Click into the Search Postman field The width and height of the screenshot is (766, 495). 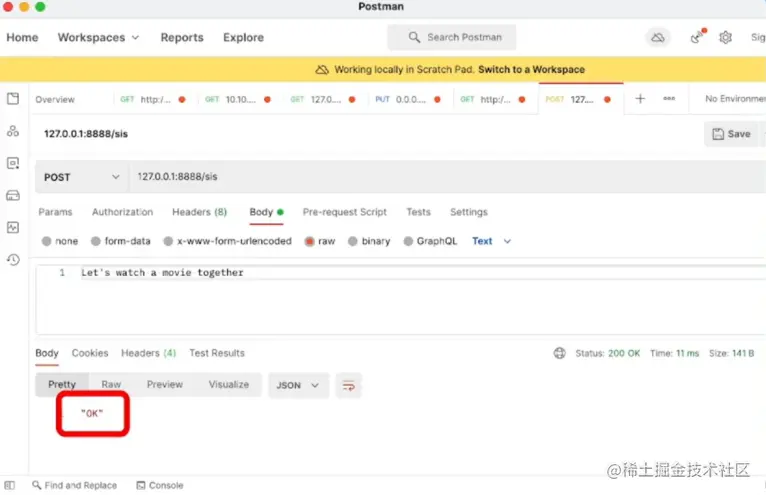[x=452, y=37]
